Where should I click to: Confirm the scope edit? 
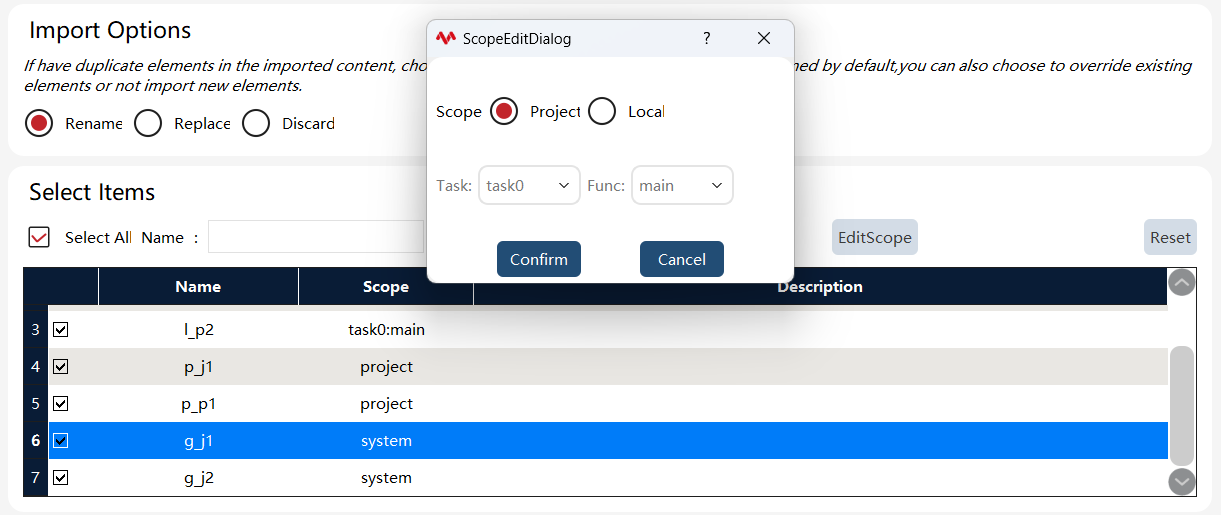[539, 259]
